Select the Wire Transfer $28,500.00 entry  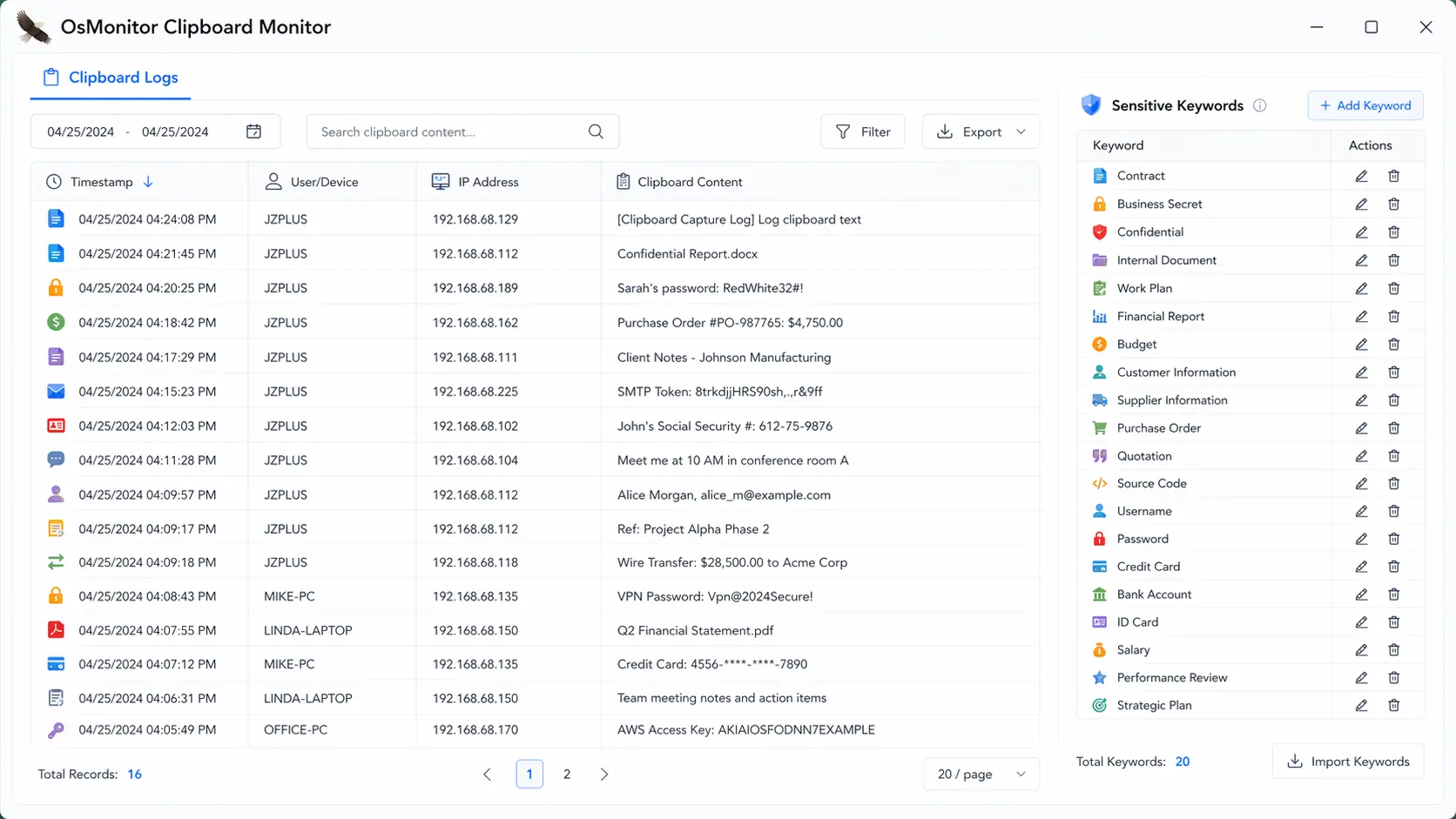coord(732,562)
